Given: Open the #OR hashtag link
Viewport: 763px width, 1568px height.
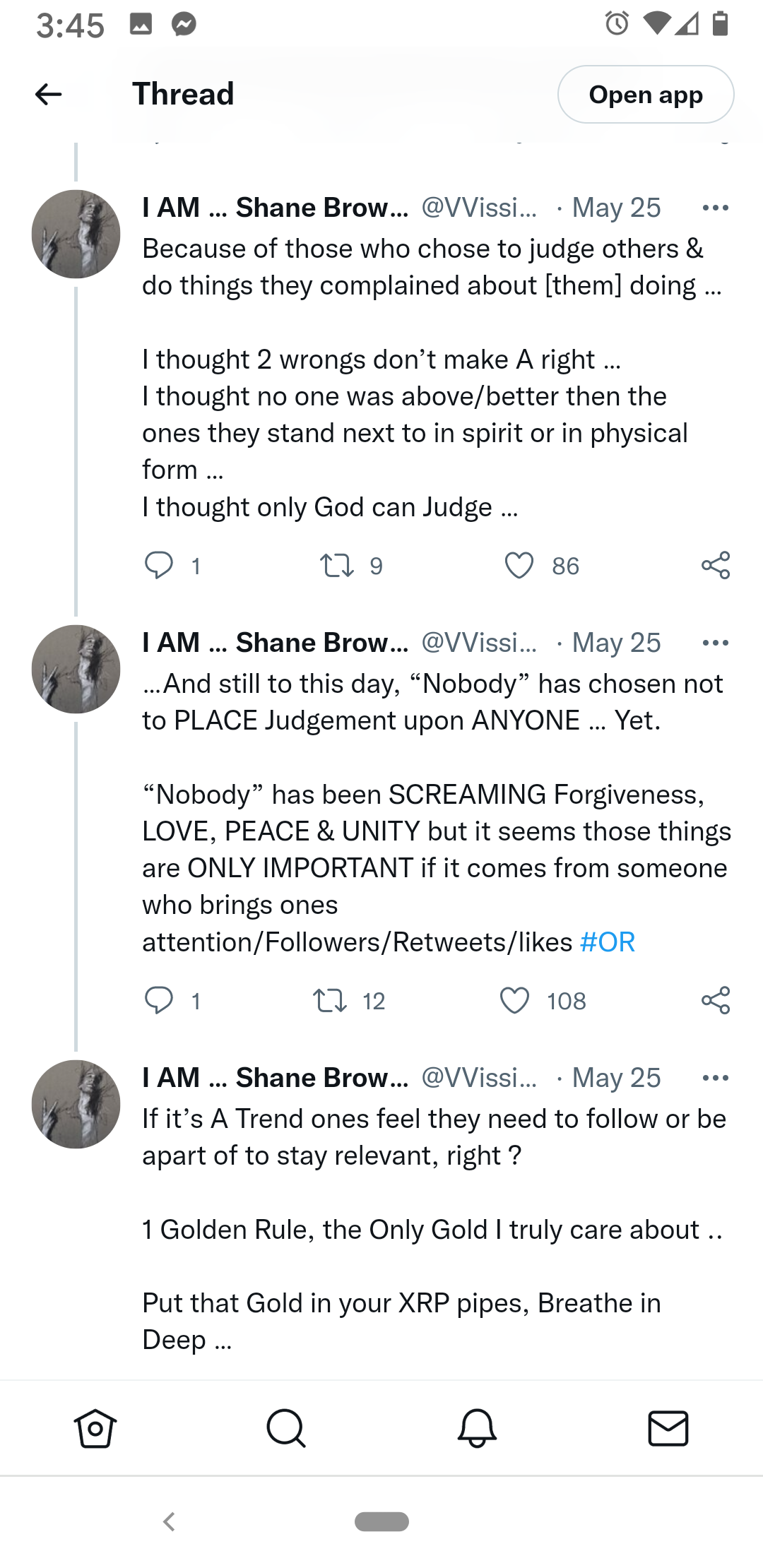Looking at the screenshot, I should [x=607, y=942].
